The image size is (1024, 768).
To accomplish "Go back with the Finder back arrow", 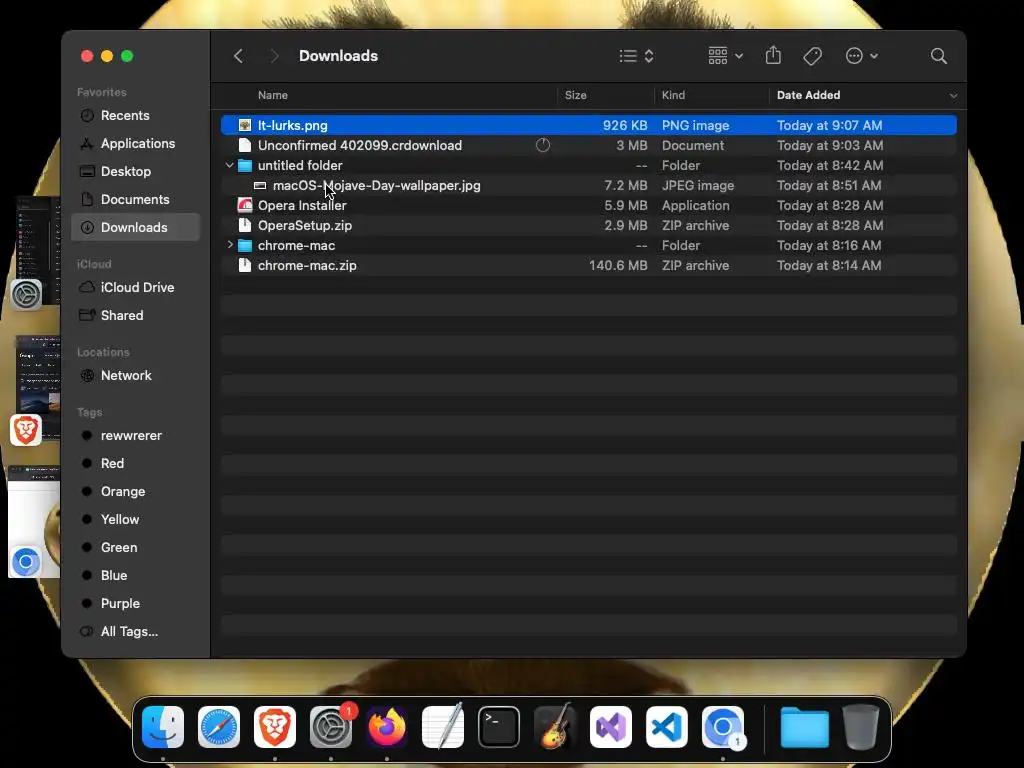I will click(238, 56).
